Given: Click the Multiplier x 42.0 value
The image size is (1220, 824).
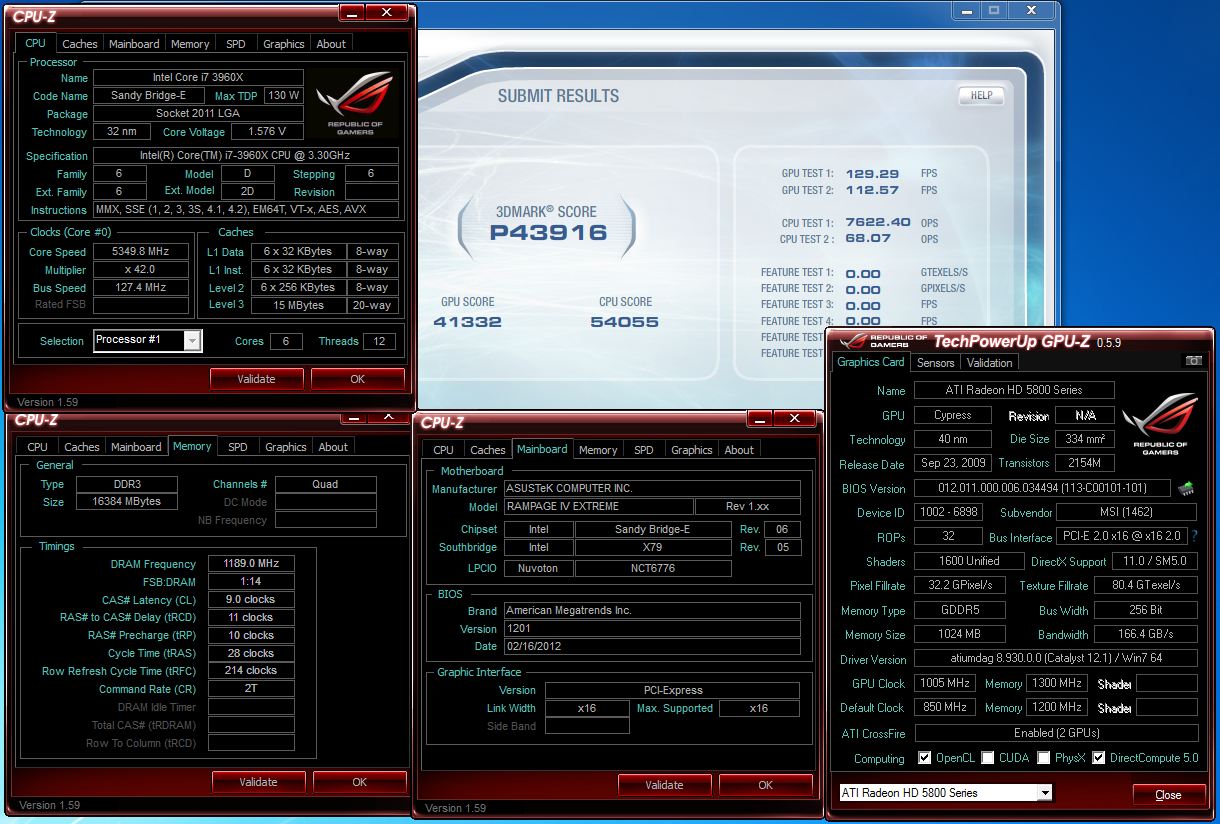Looking at the screenshot, I should 140,270.
